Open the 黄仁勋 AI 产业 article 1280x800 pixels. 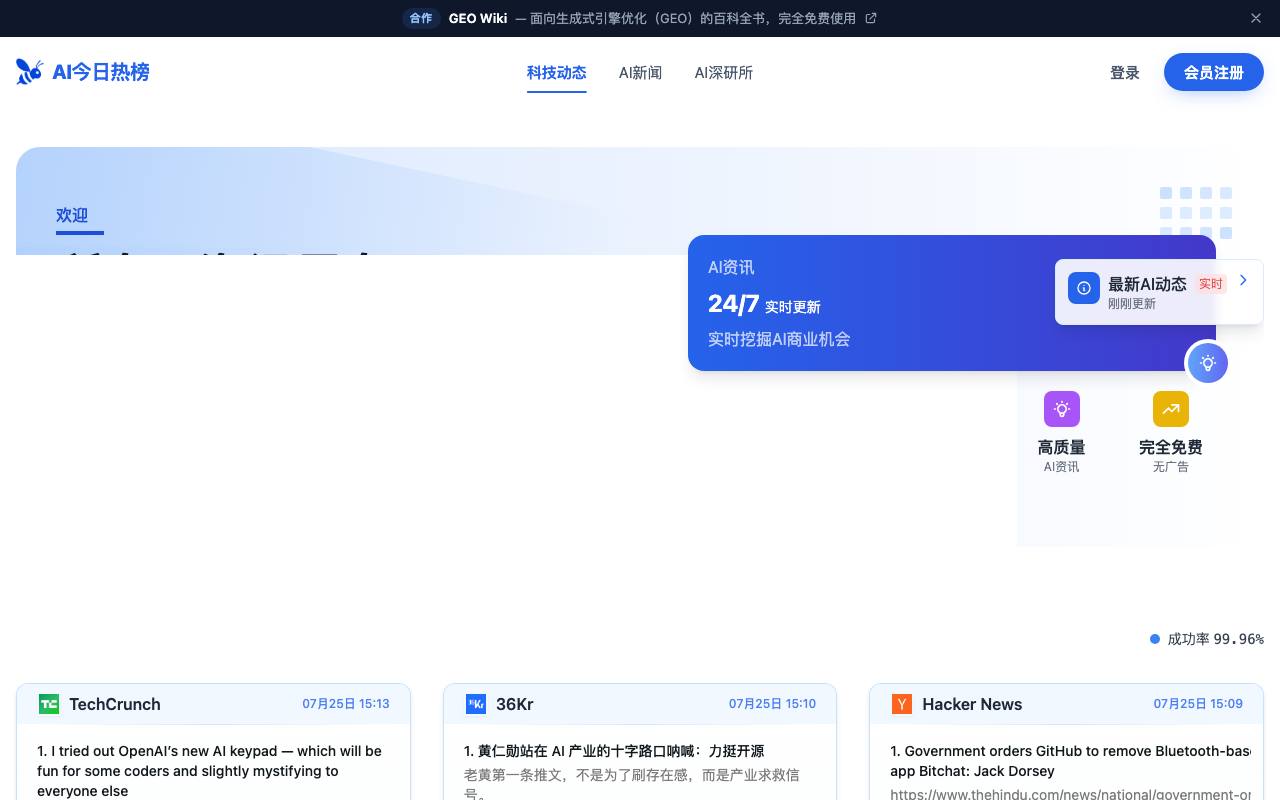click(x=614, y=751)
